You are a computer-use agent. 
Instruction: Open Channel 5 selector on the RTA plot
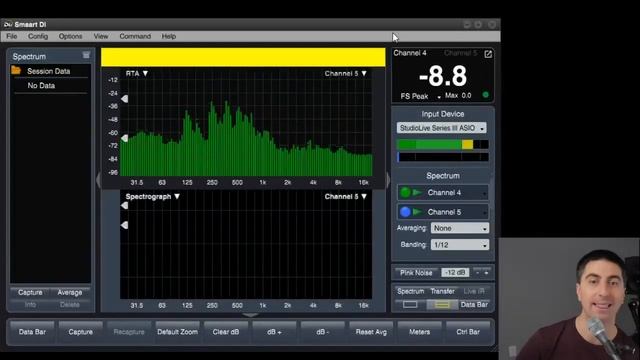tap(346, 73)
